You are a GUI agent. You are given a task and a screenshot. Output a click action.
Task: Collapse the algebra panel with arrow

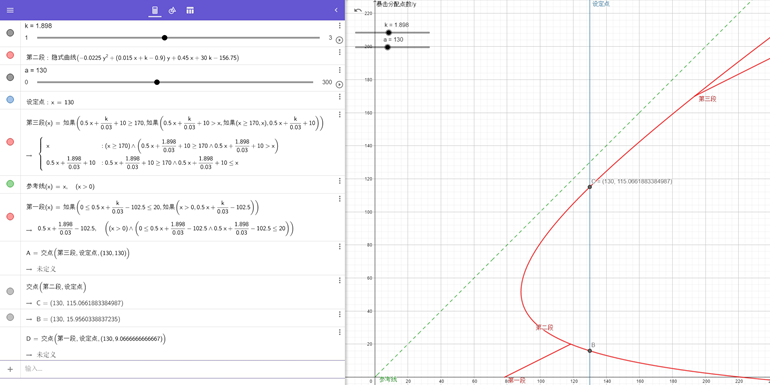point(336,10)
